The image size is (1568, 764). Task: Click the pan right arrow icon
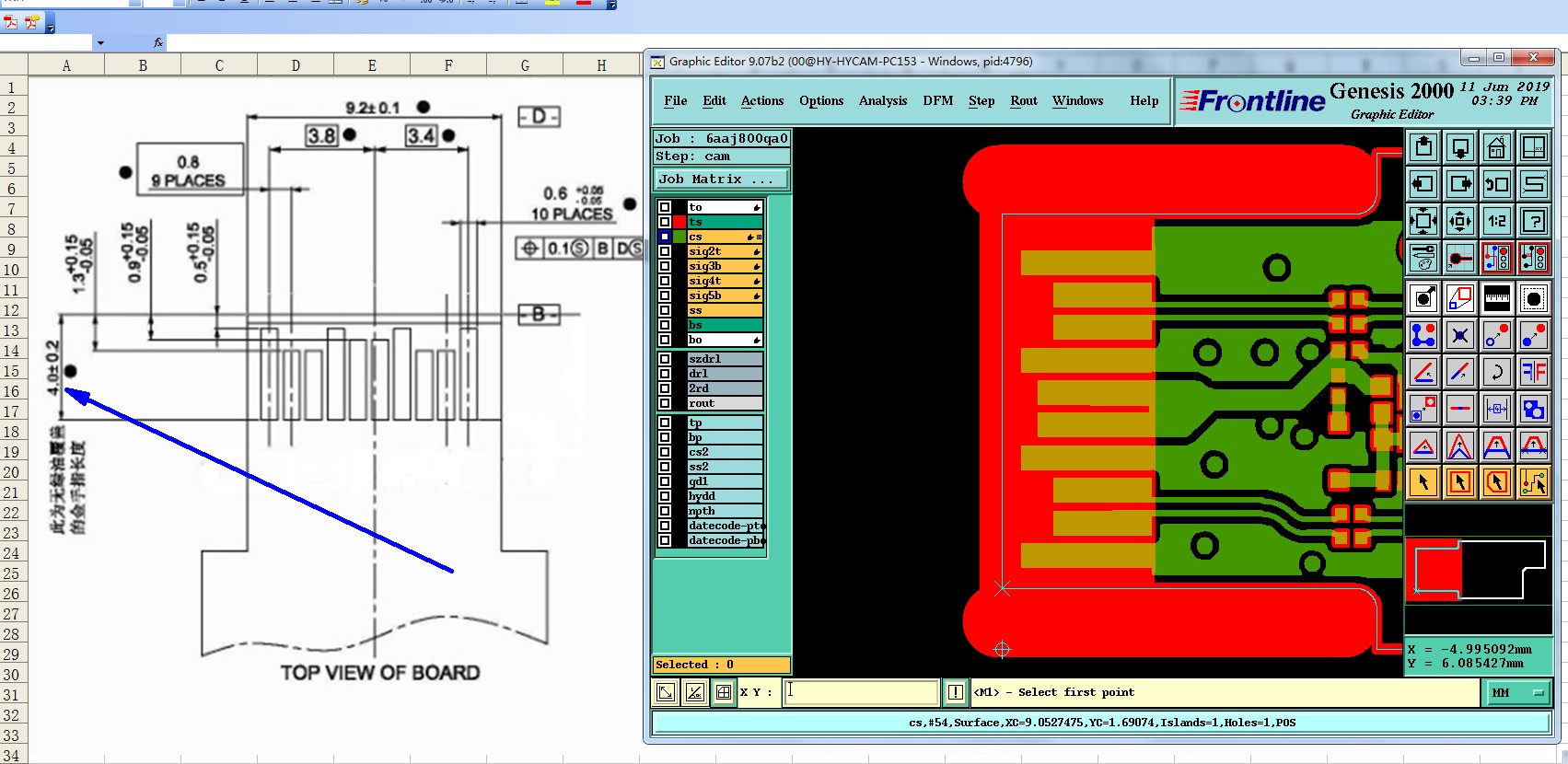tap(1460, 184)
